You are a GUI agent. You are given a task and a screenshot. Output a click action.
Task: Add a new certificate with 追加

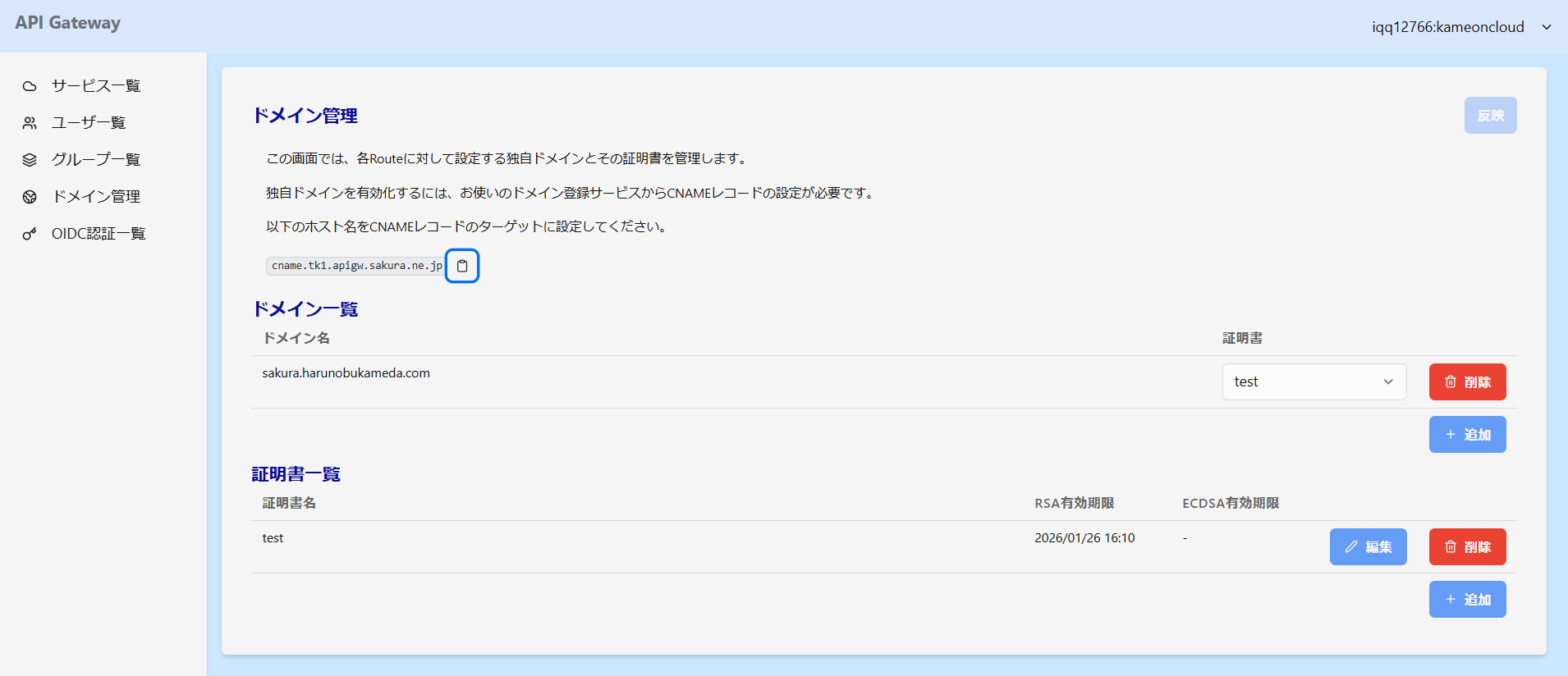click(1467, 600)
